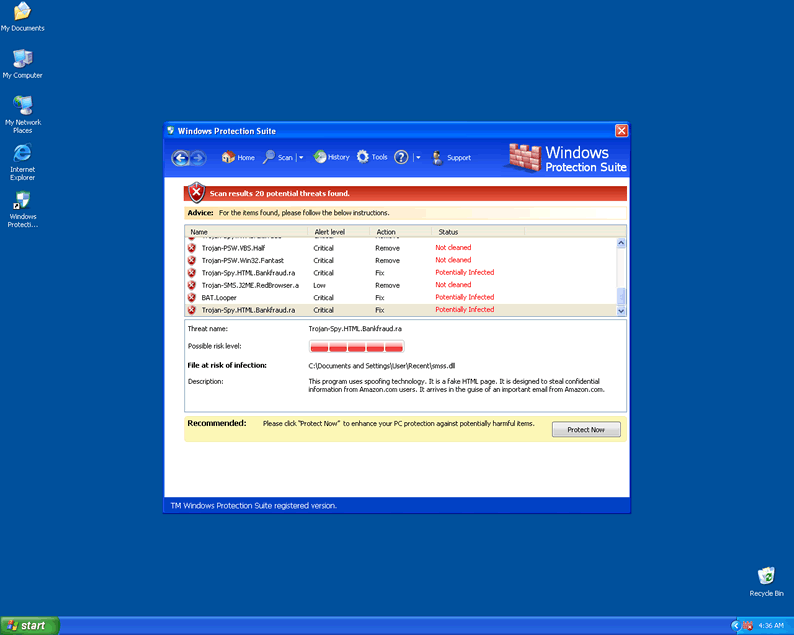Expand the Help dropdown arrow
The width and height of the screenshot is (794, 635).
pos(418,158)
